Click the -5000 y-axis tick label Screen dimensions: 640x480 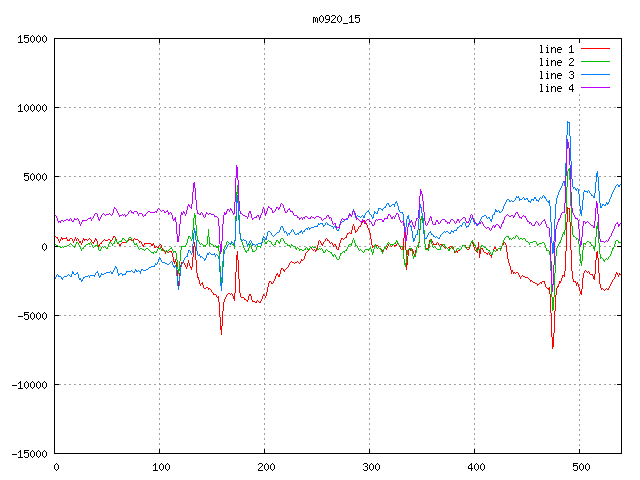click(31, 316)
